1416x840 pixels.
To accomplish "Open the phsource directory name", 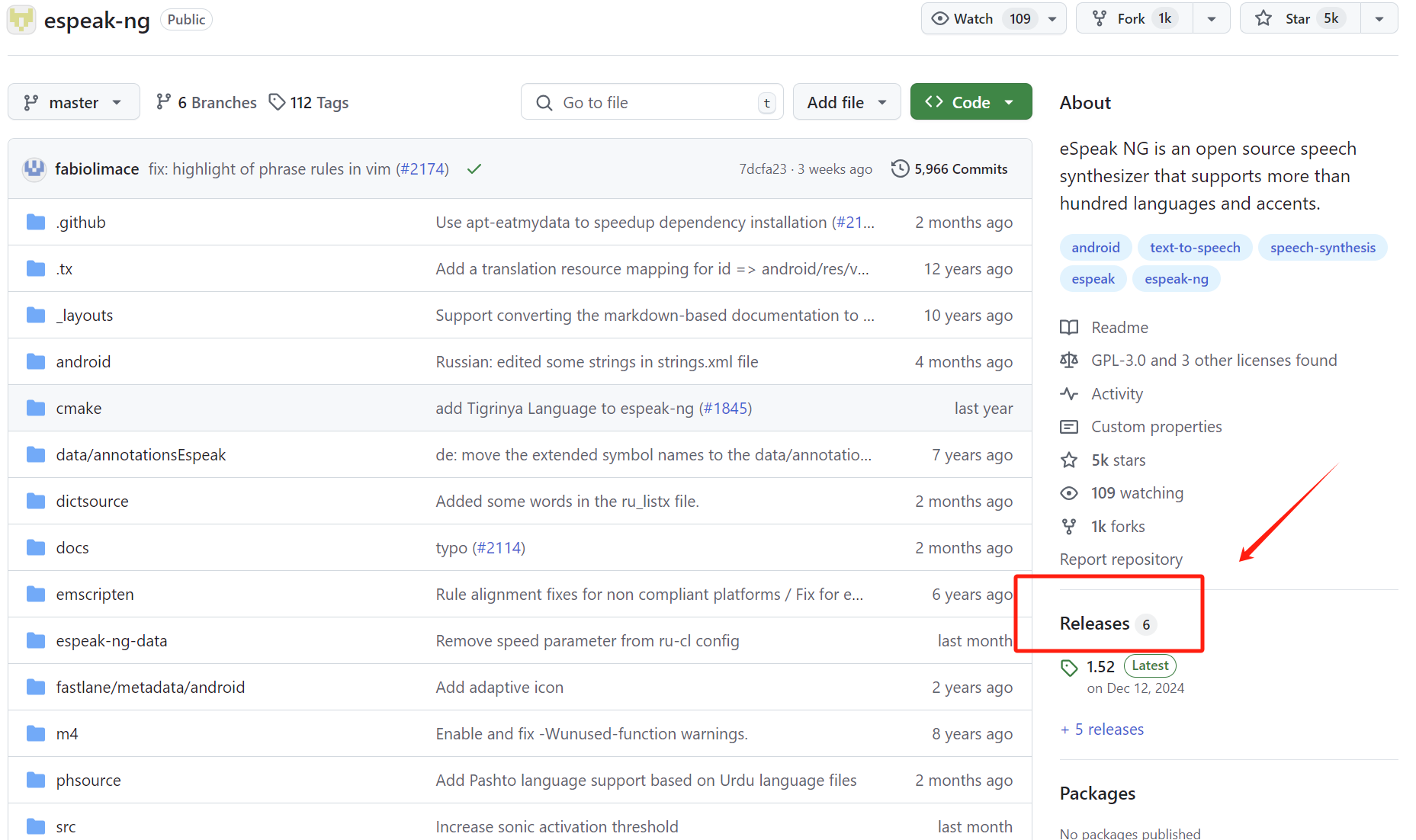I will click(88, 780).
